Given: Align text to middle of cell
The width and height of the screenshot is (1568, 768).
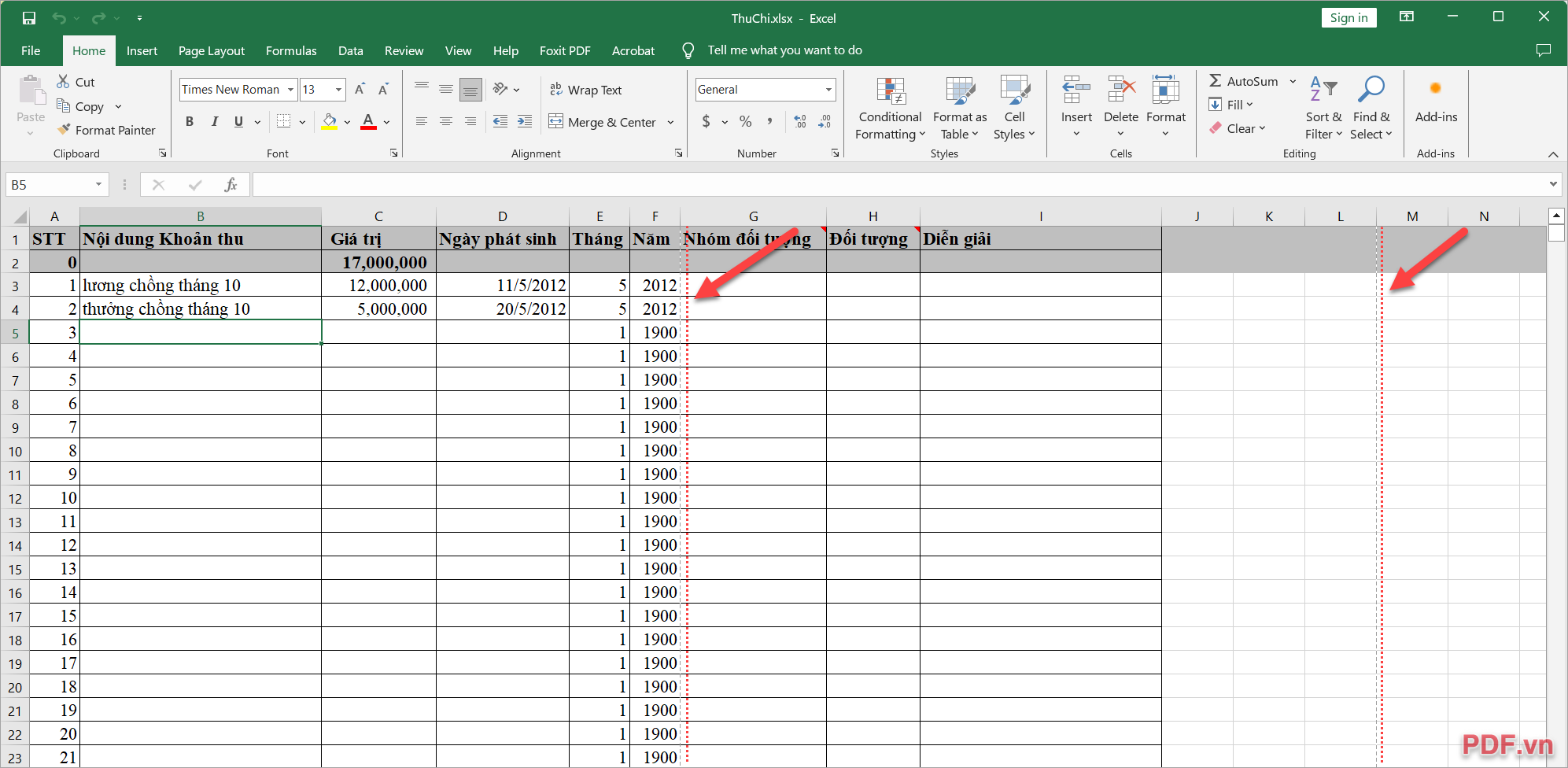Looking at the screenshot, I should (x=446, y=89).
